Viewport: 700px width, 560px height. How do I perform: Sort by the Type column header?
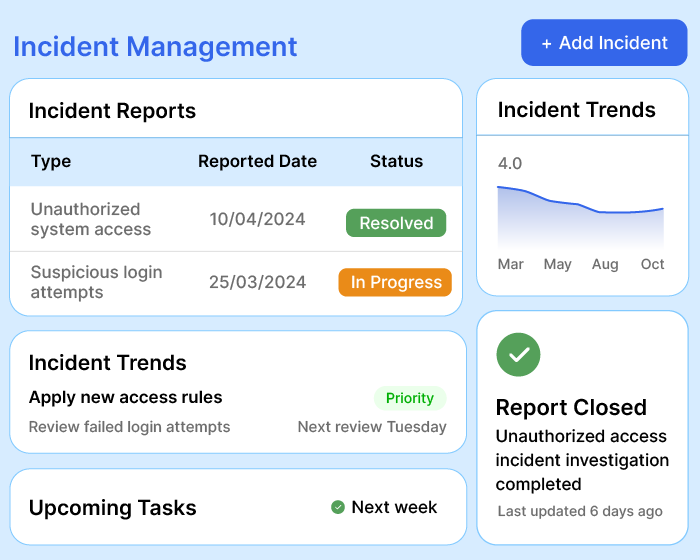[51, 161]
